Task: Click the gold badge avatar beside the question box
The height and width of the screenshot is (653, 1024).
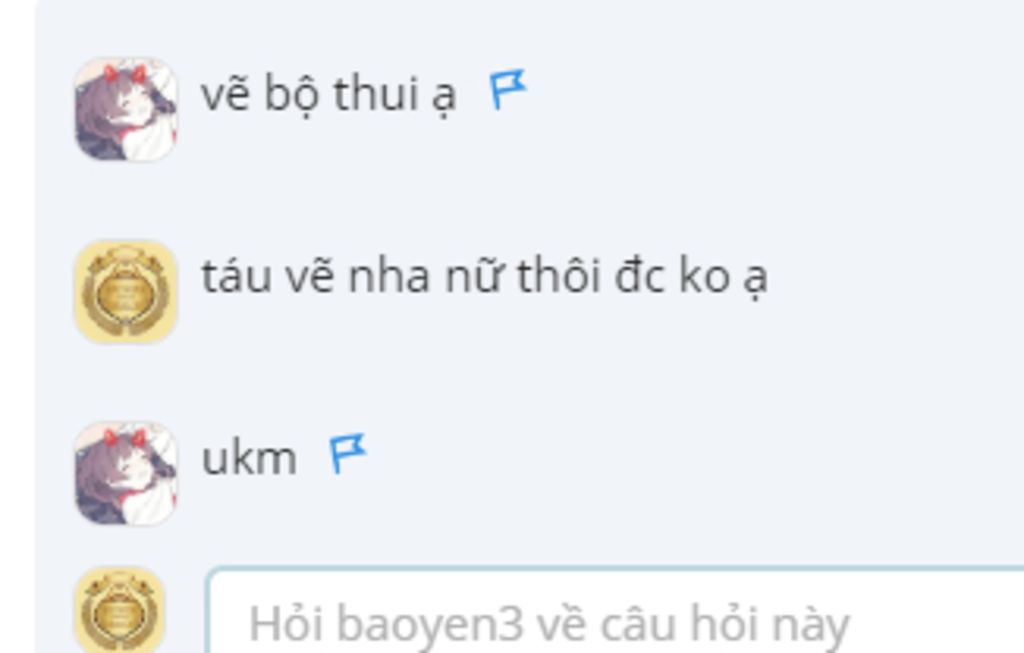Action: pos(120,611)
